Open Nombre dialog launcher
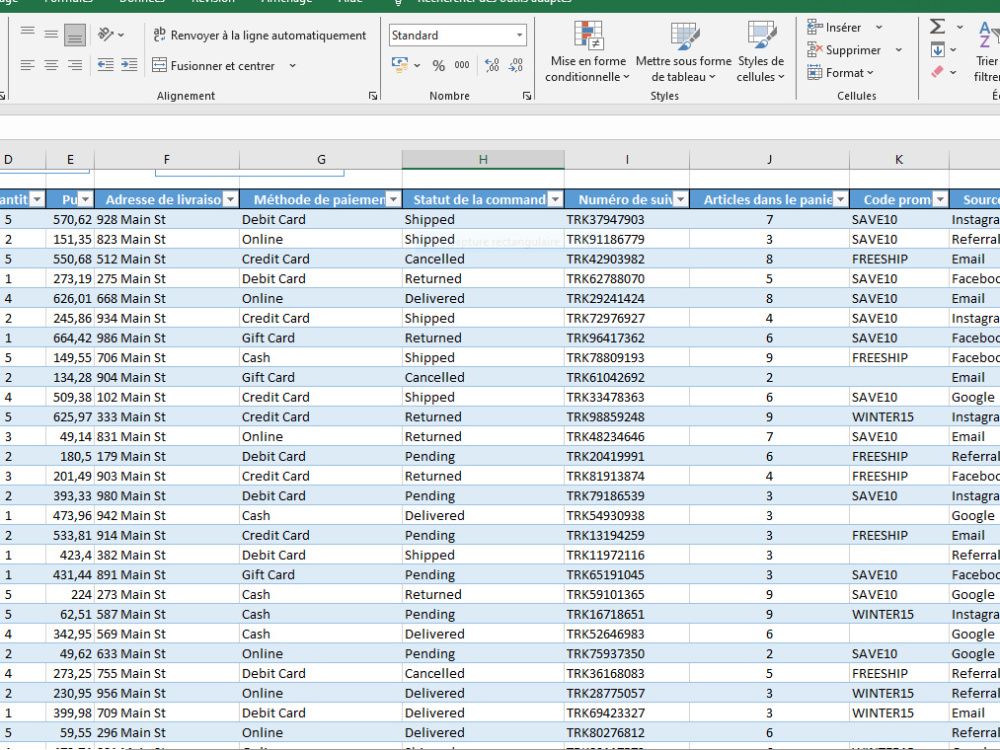Screen dimensions: 1000x750 click(527, 96)
